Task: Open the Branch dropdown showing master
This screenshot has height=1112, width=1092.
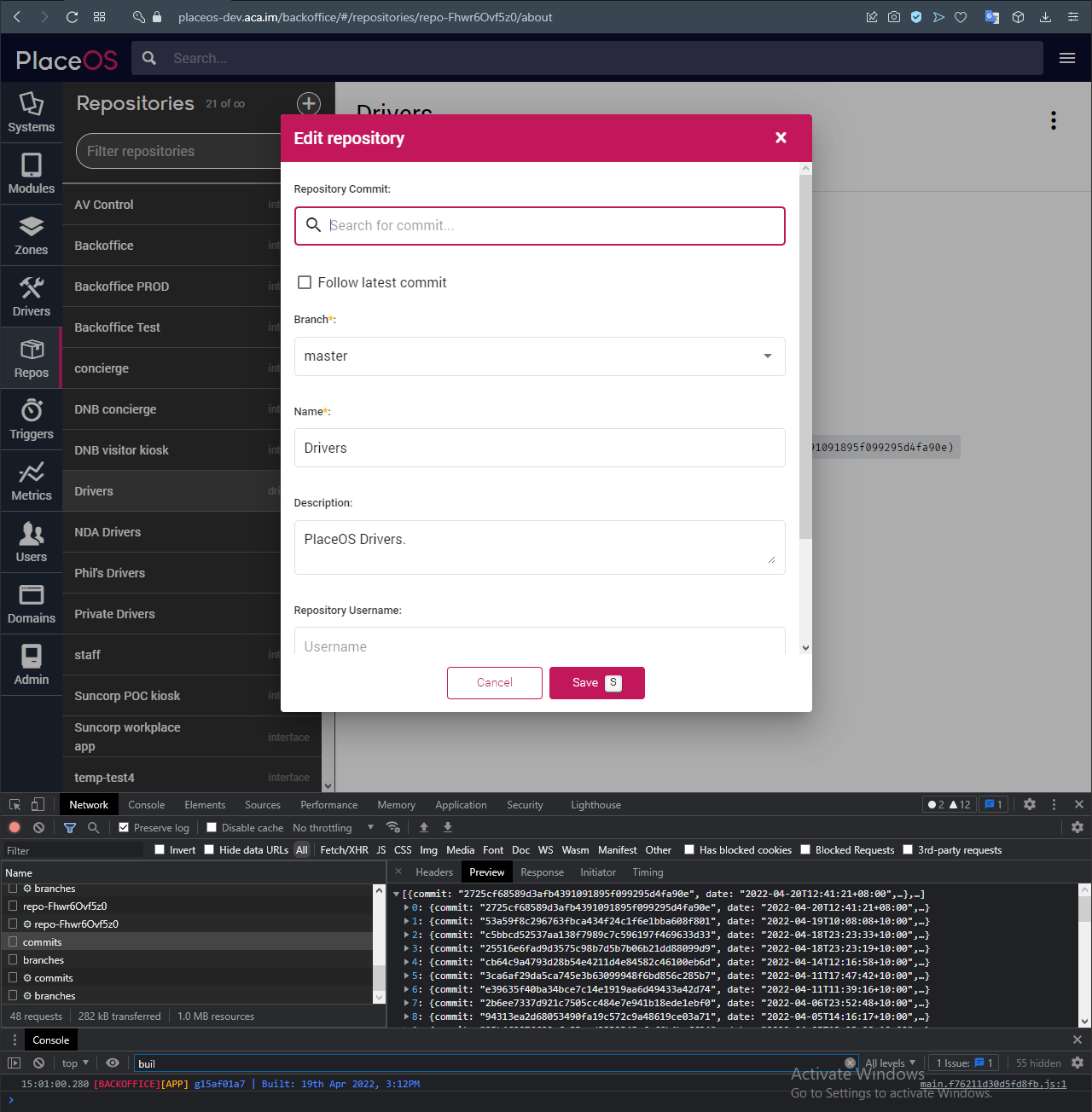Action: point(539,356)
